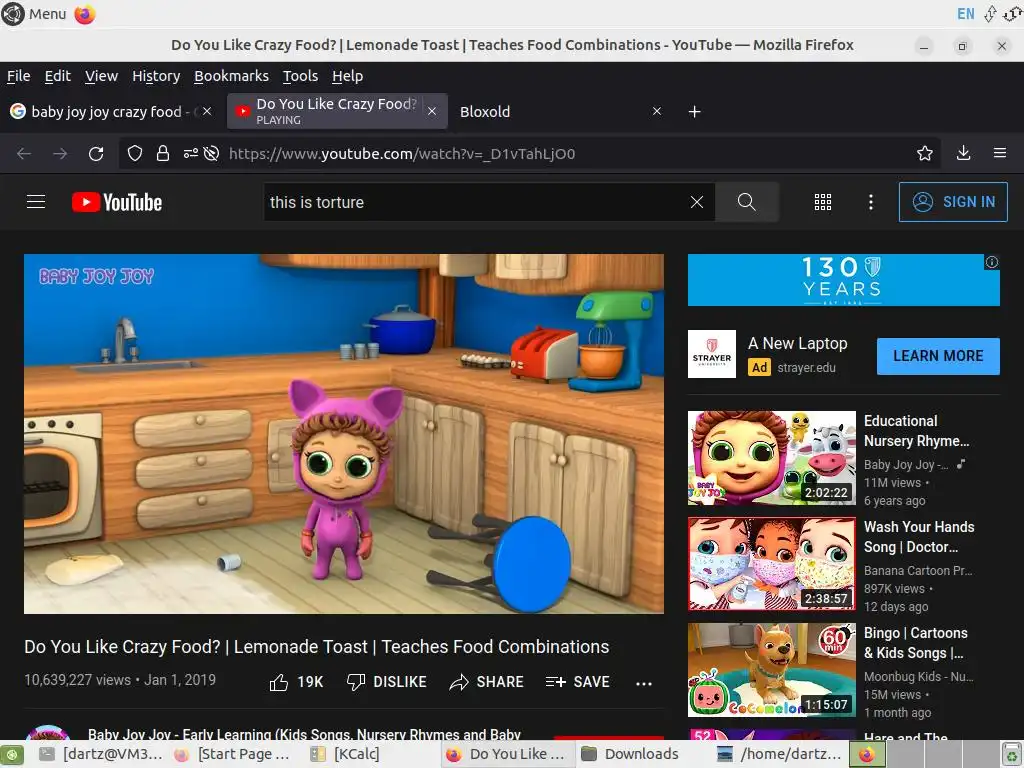This screenshot has width=1024, height=768.
Task: Open the YouTube apps grid
Action: 823,202
